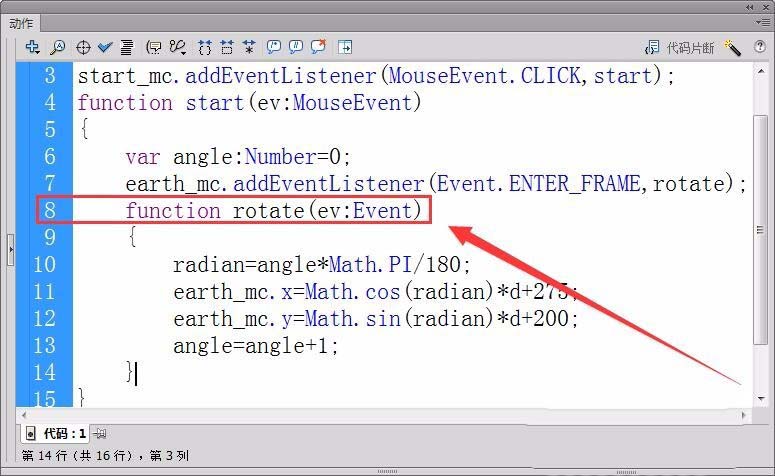This screenshot has width=775, height=476.
Task: Open Help question mark icon
Action: pyautogui.click(x=760, y=46)
